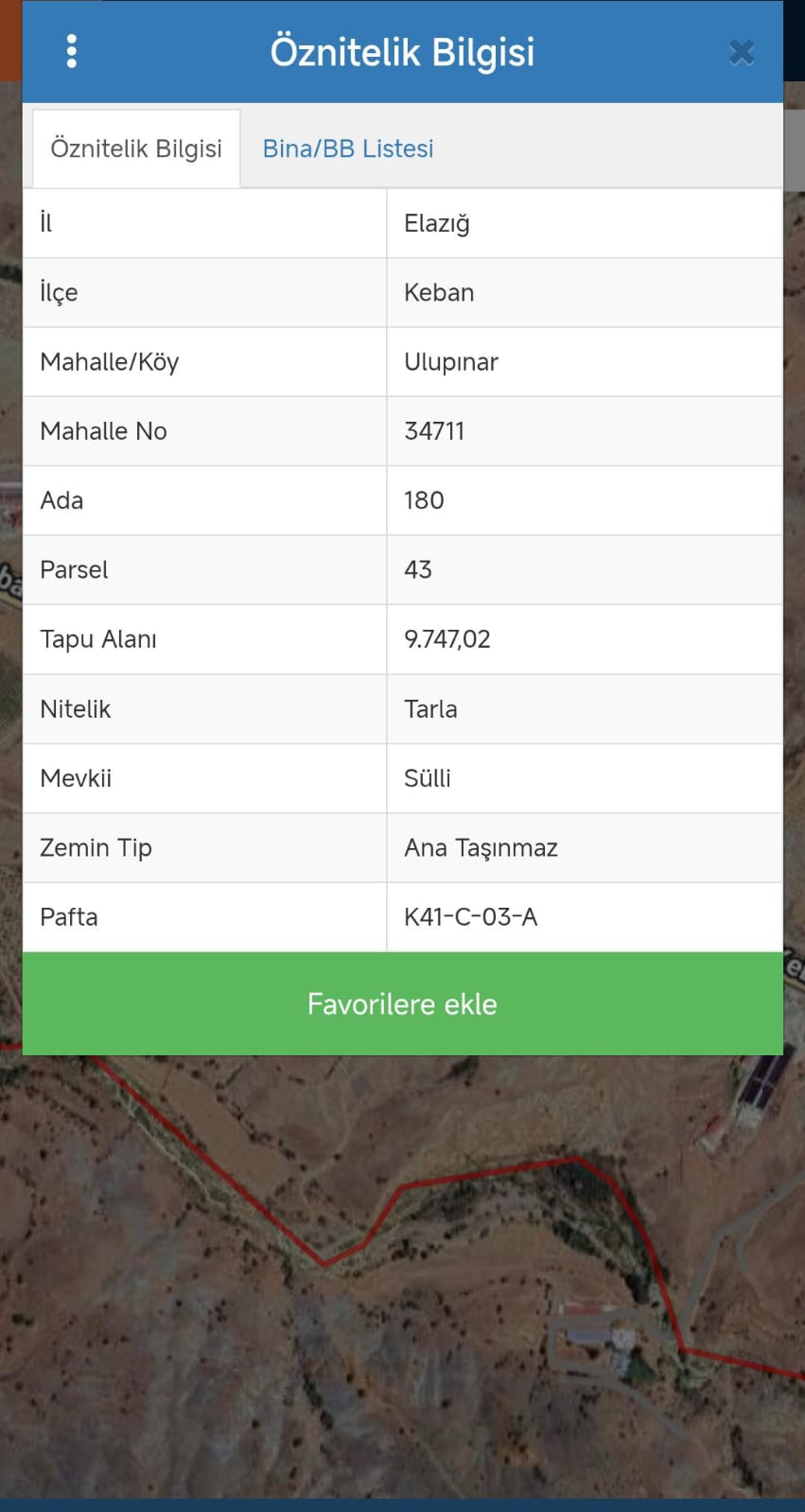805x1512 pixels.
Task: Click the Ulupınar neighborhood value
Action: 451,362
